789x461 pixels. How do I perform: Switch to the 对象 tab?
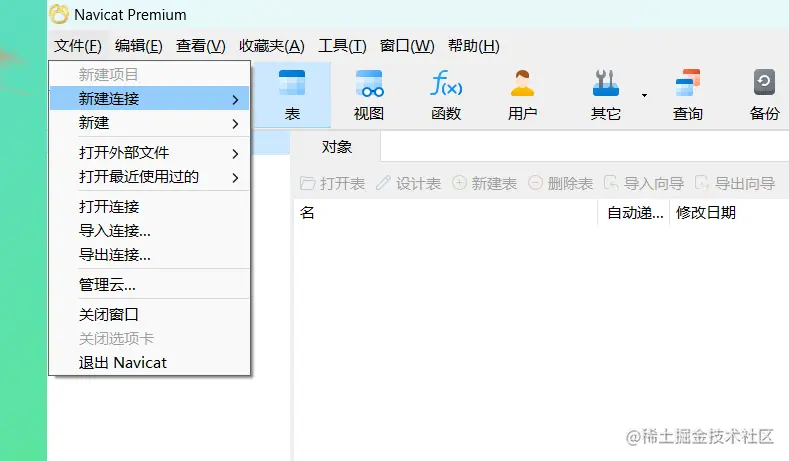coord(336,147)
